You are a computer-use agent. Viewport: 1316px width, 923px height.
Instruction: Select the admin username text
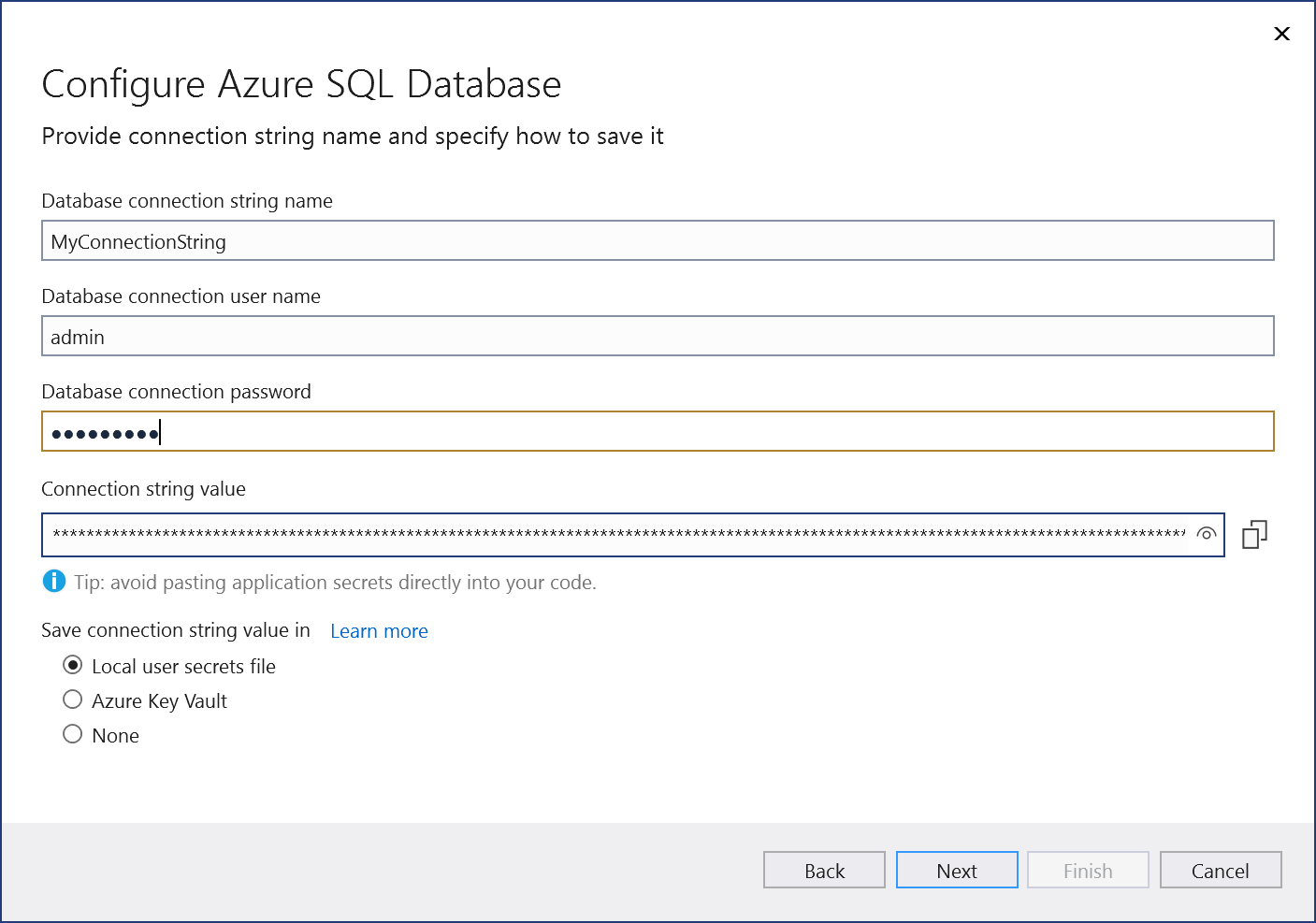pos(77,337)
